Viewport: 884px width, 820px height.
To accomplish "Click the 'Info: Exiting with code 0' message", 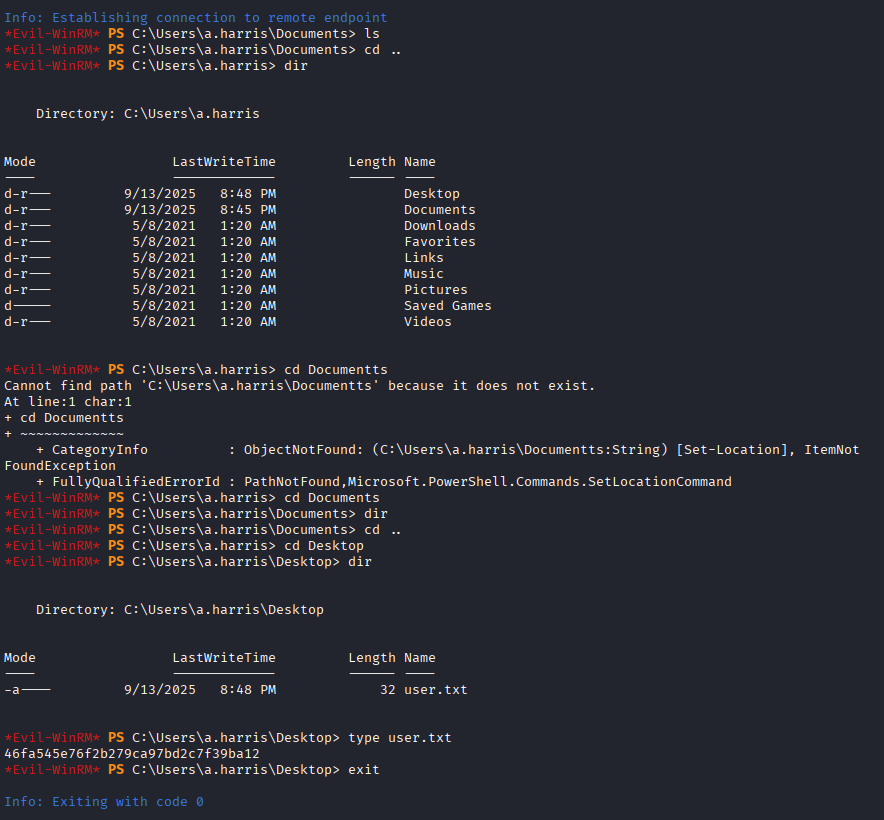I will point(103,802).
